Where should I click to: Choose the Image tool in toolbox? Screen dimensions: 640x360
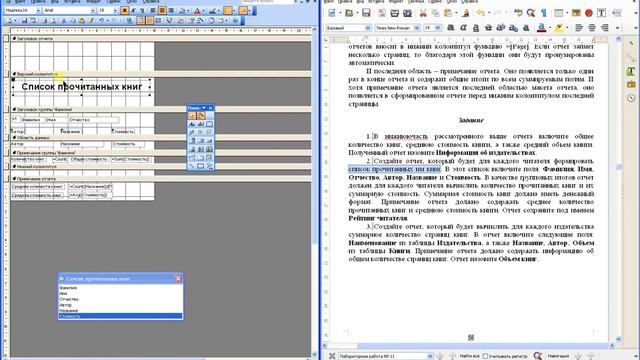pos(192,149)
